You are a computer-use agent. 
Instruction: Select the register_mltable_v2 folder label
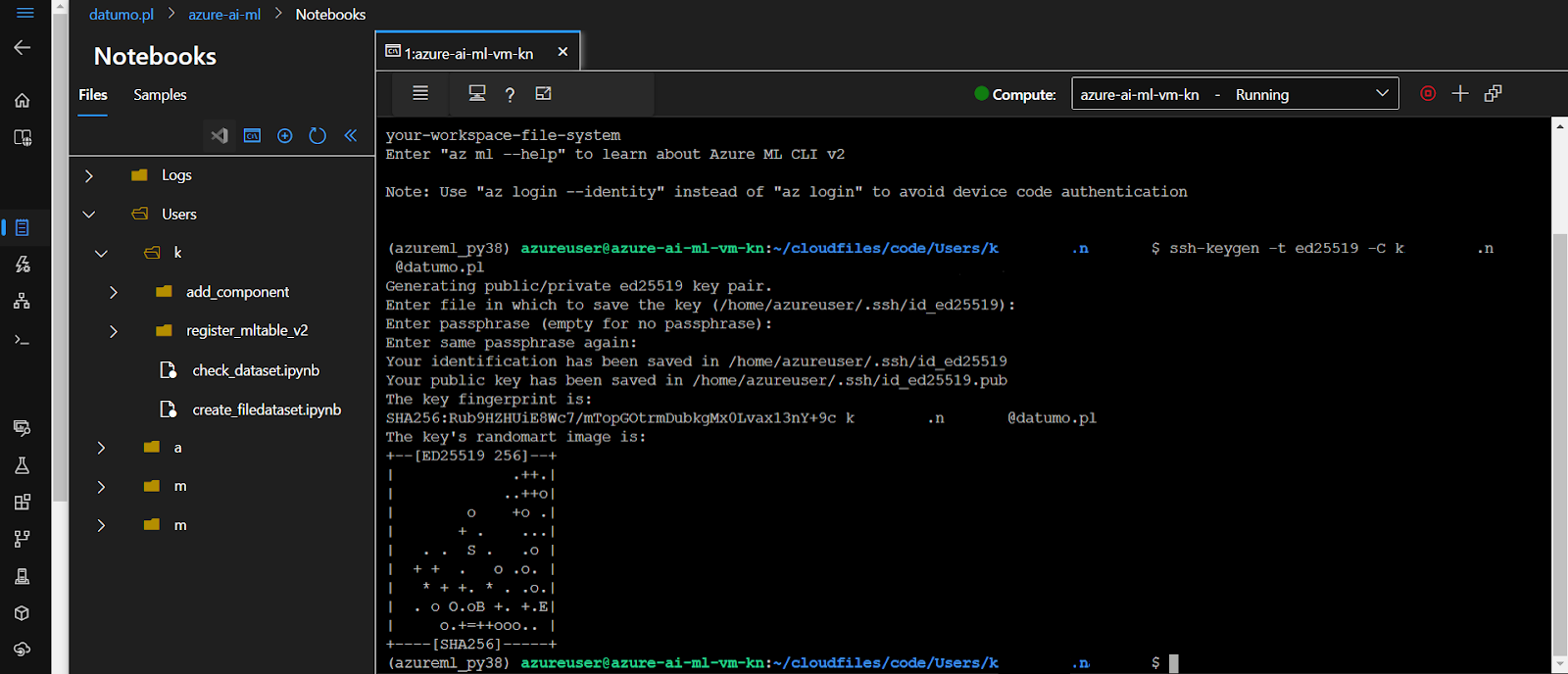click(x=247, y=331)
